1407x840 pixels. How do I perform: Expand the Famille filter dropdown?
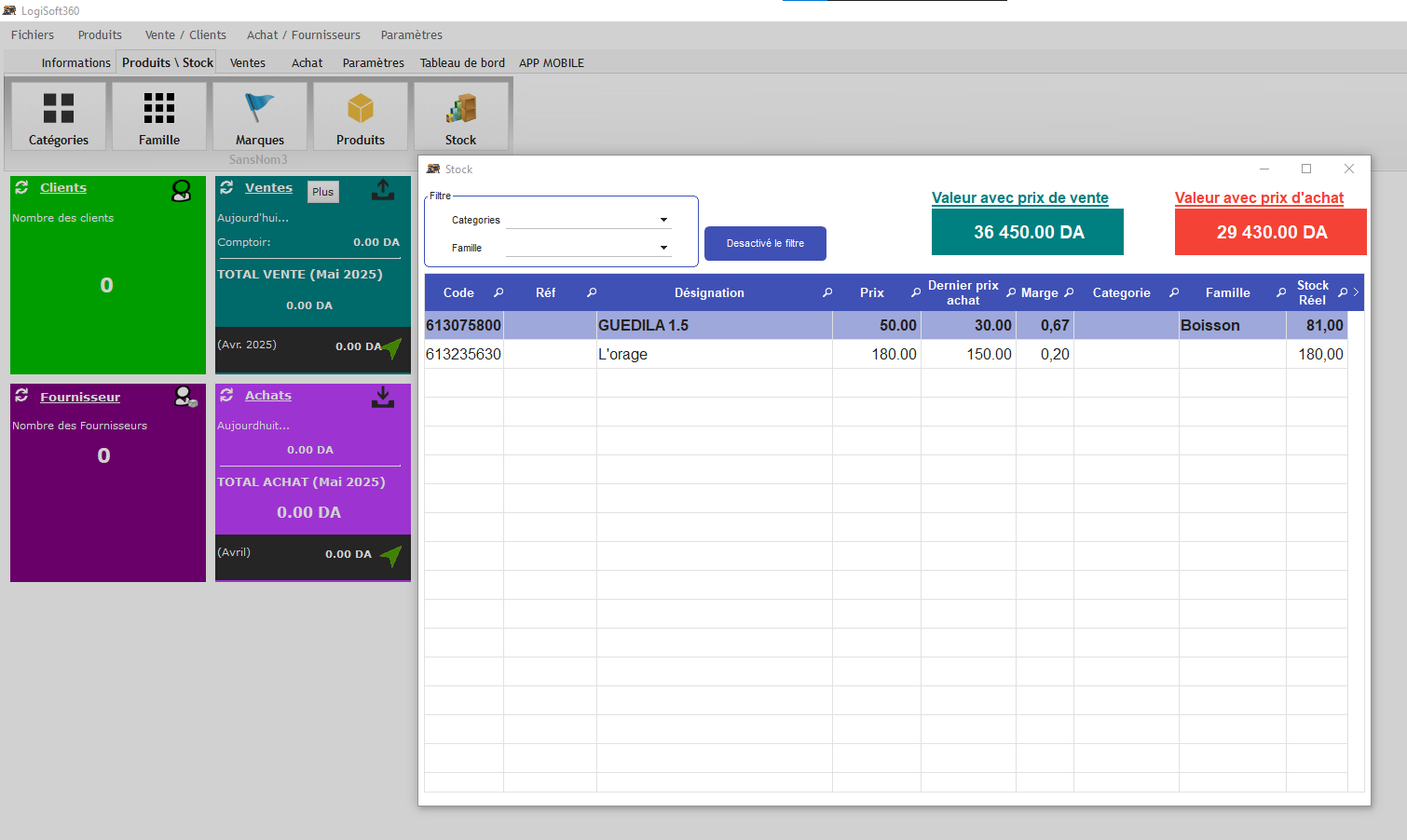663,249
